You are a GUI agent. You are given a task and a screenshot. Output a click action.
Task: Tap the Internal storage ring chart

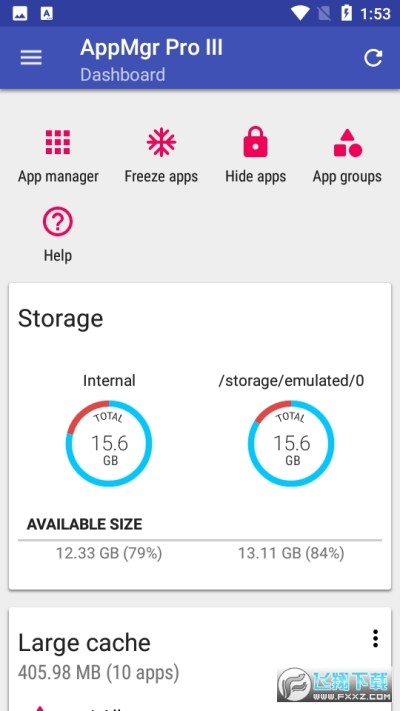[109, 443]
